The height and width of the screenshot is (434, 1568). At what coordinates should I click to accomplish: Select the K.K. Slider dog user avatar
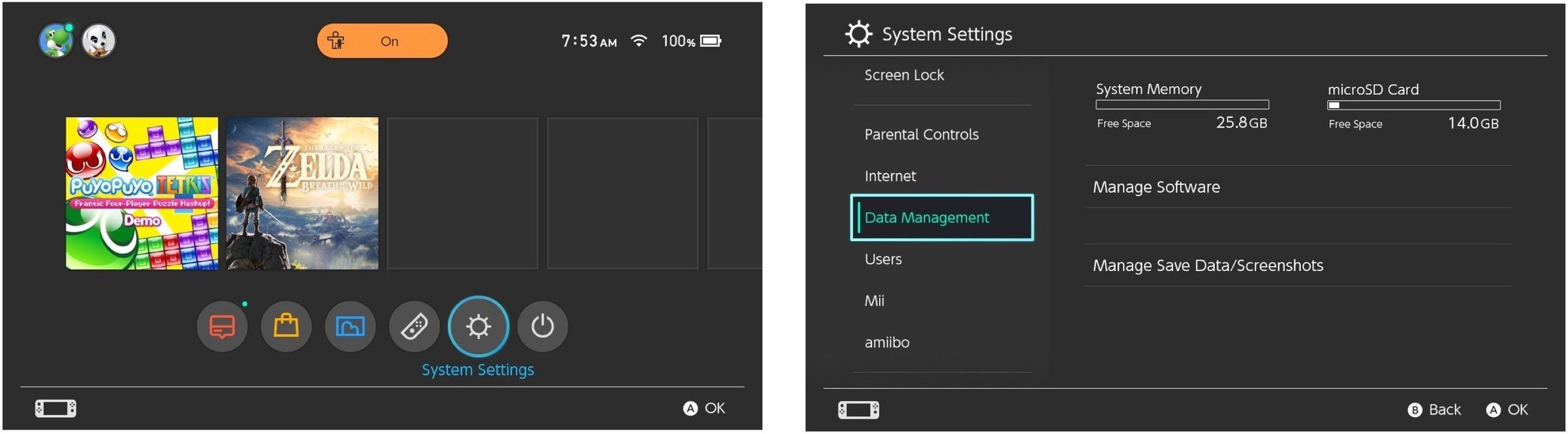coord(98,41)
